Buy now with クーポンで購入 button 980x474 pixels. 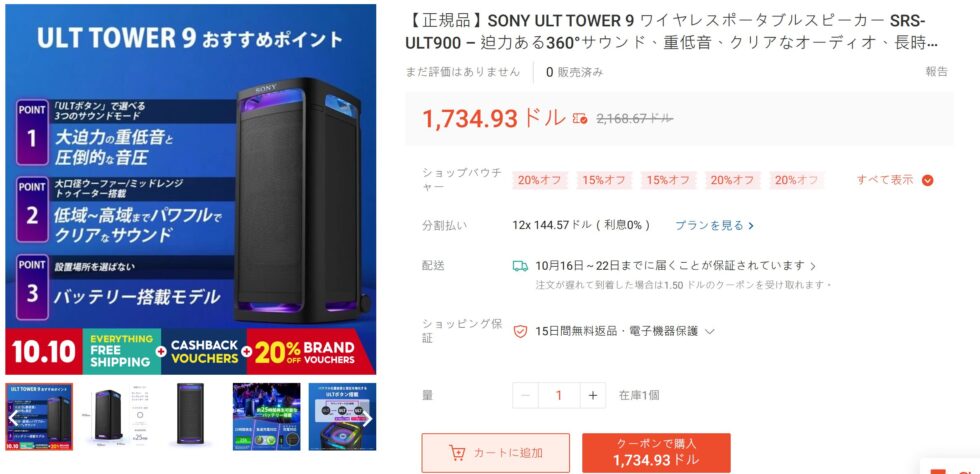656,453
